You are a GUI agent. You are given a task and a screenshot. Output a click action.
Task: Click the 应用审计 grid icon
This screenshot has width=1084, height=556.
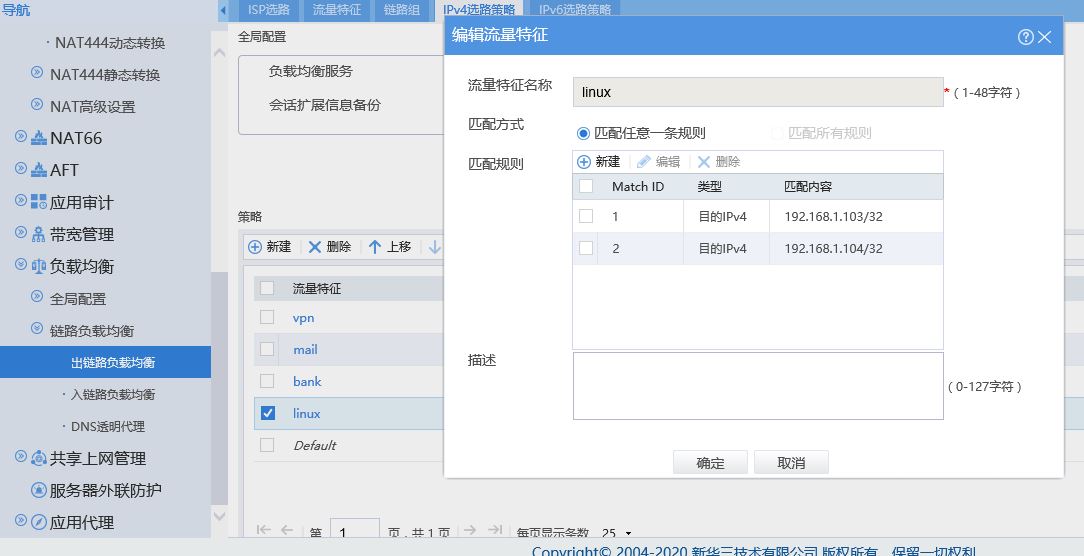39,201
